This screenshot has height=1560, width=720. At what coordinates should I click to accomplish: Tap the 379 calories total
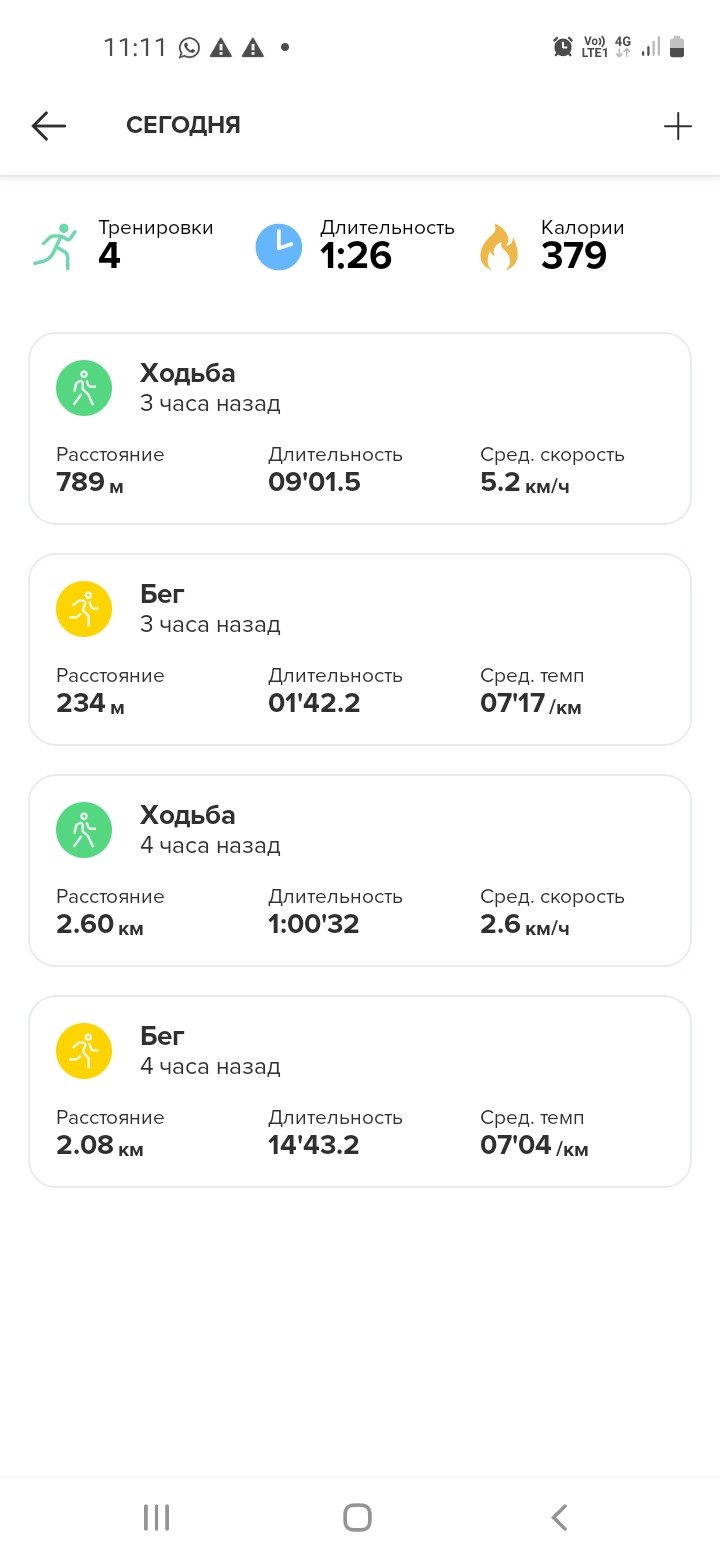[x=574, y=256]
